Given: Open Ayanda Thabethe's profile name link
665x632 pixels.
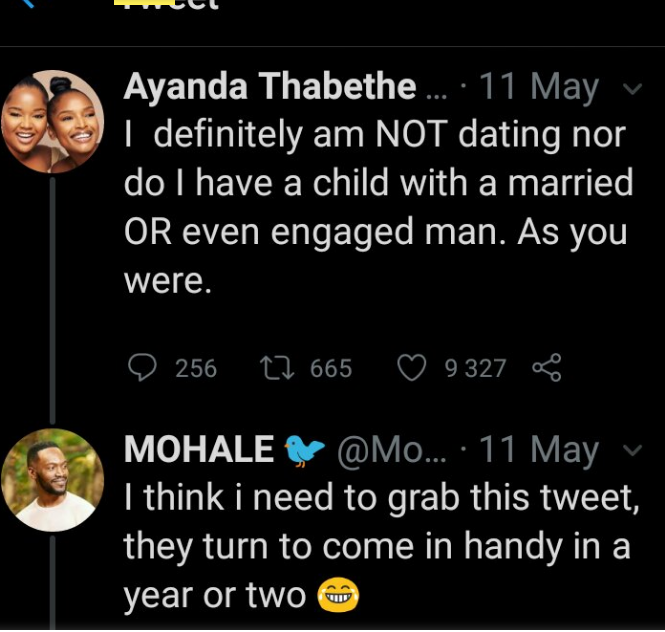Looking at the screenshot, I should pyautogui.click(x=270, y=86).
